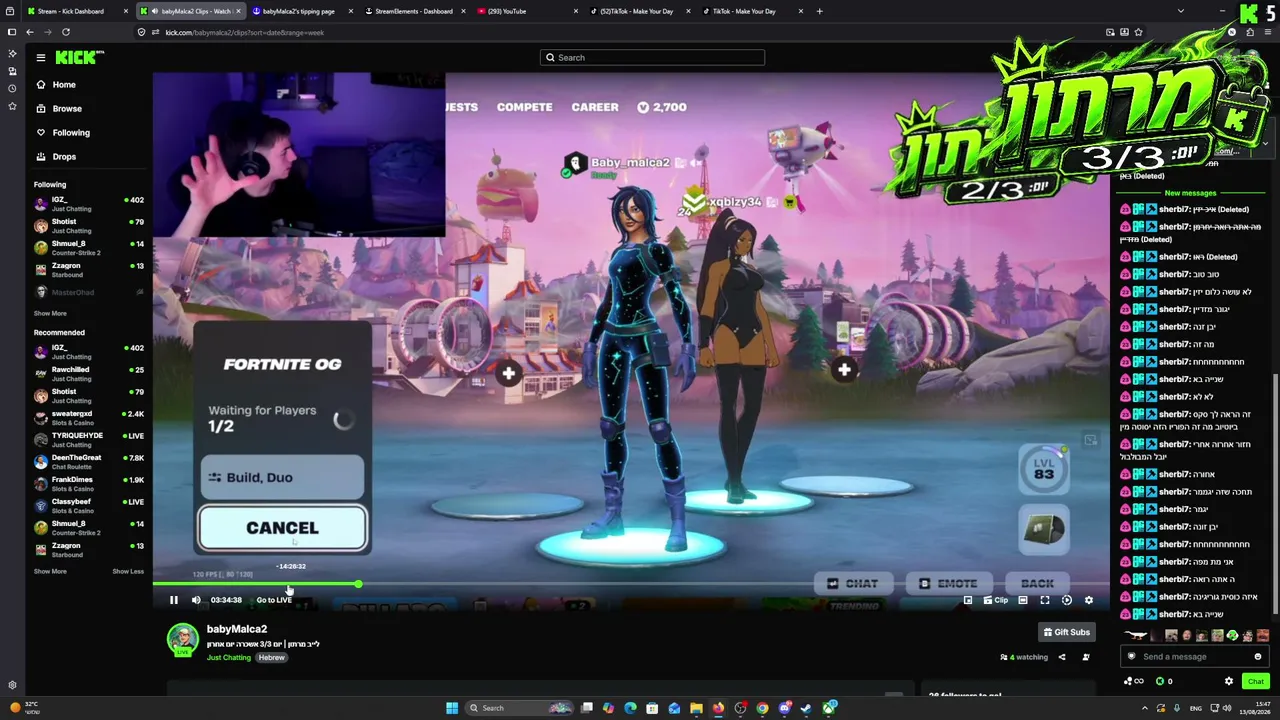Open Steam from the taskbar
The width and height of the screenshot is (1280, 720).
pyautogui.click(x=806, y=708)
